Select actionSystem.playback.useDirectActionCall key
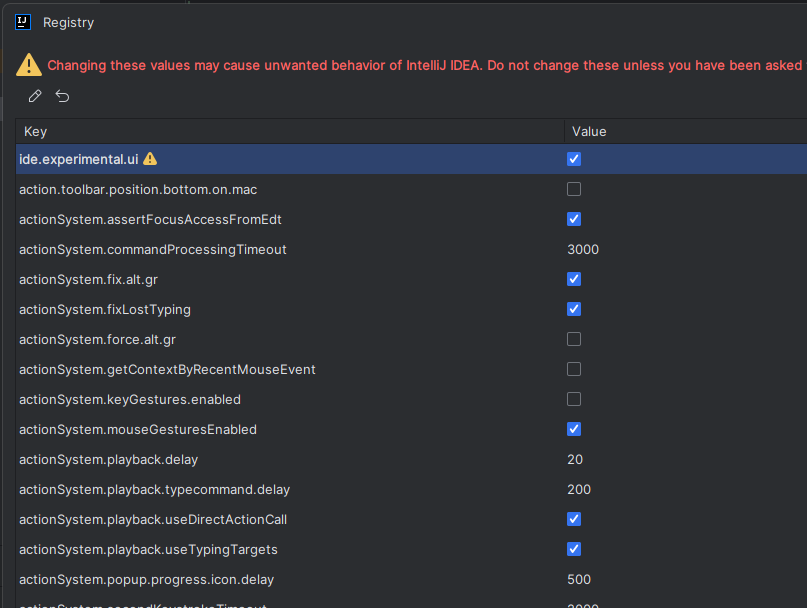 pyautogui.click(x=153, y=519)
